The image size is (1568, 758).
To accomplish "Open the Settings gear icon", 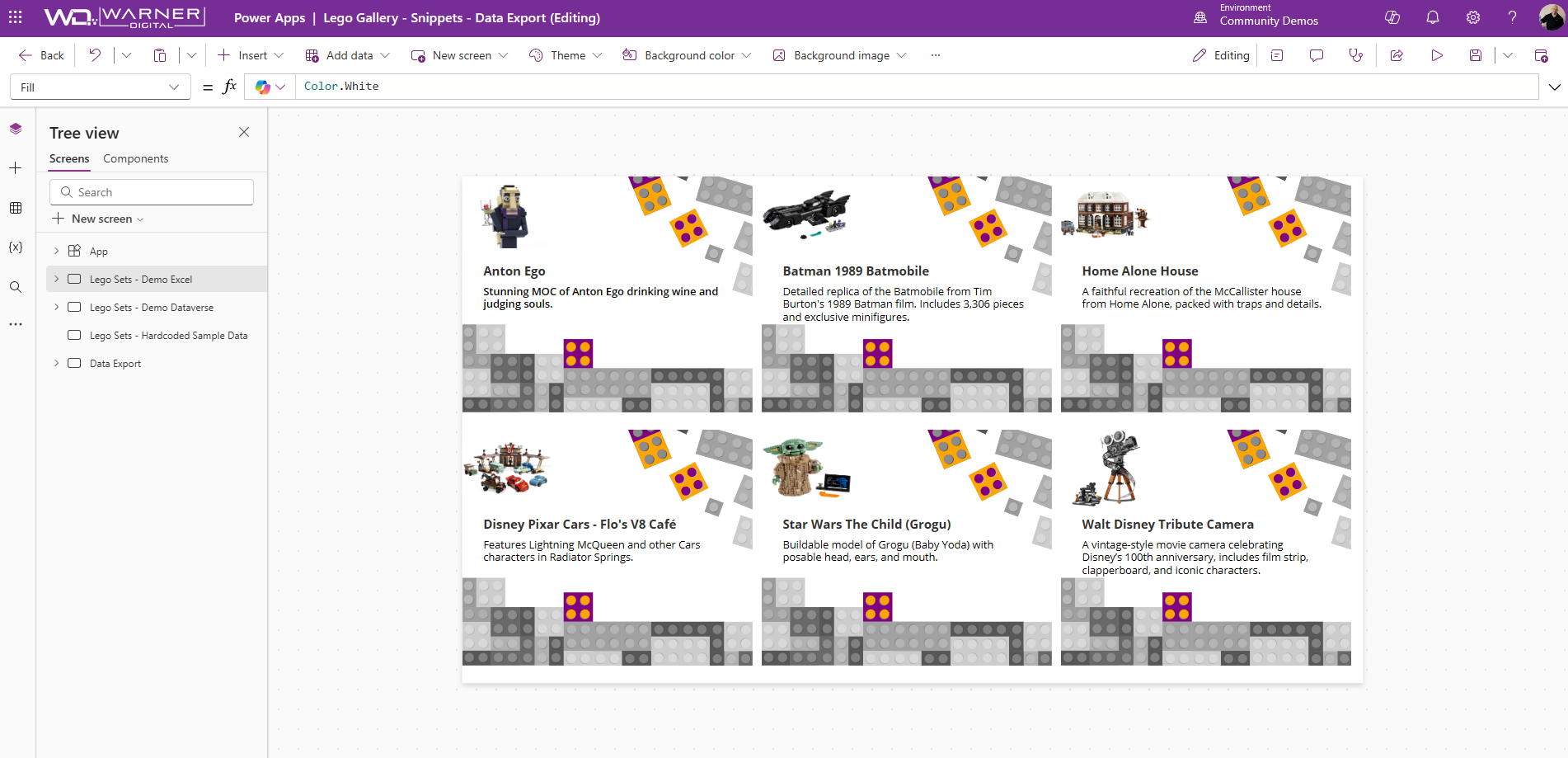I will pos(1473,17).
